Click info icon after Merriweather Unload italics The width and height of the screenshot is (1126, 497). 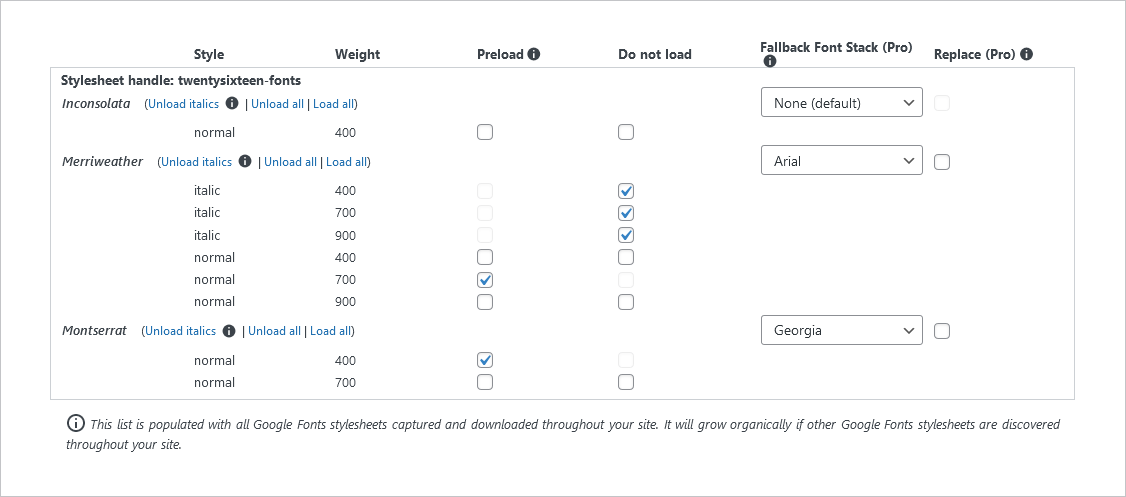(x=245, y=162)
